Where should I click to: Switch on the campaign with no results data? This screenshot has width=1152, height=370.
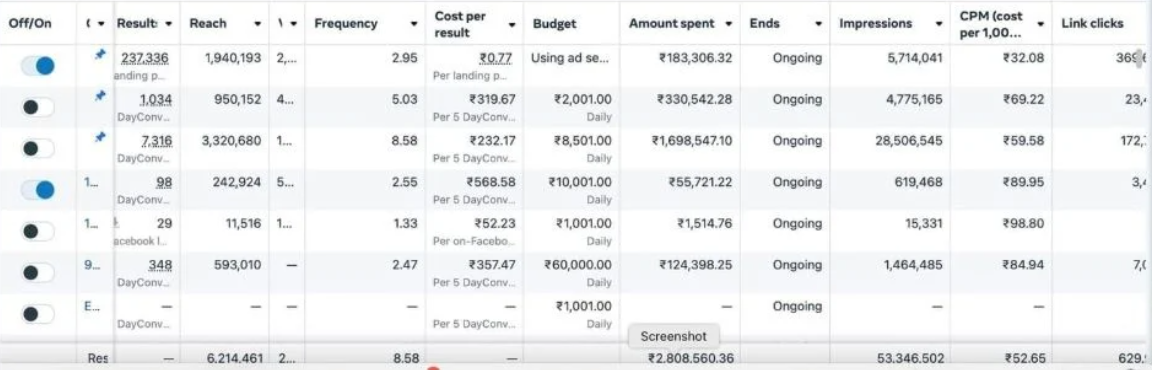coord(37,314)
